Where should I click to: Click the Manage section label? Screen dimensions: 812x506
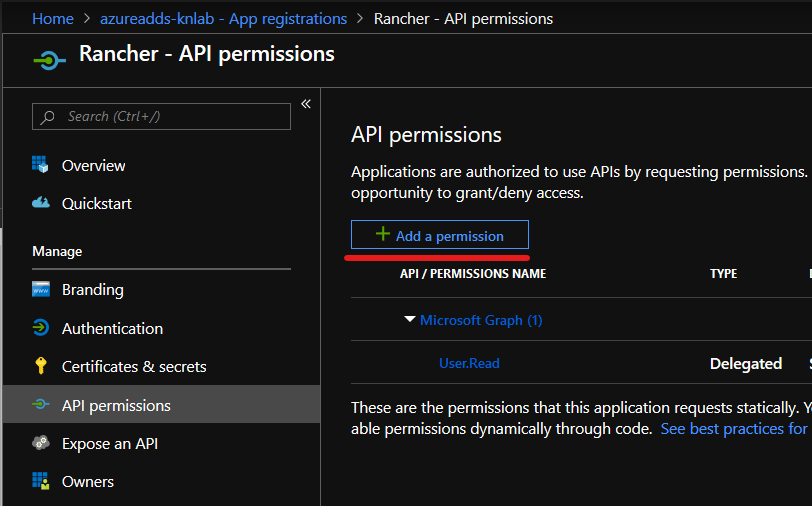[x=57, y=251]
